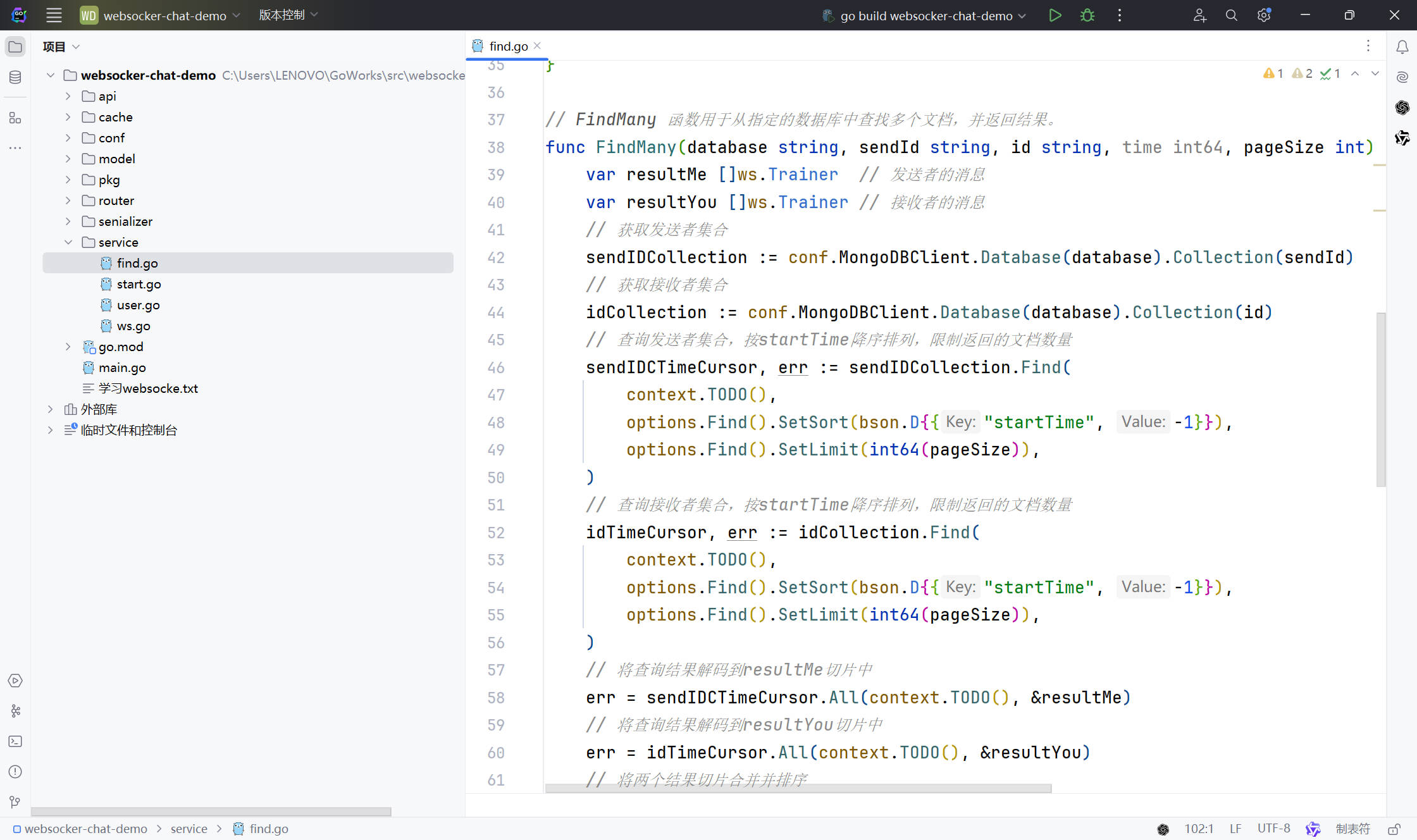Open the Git tool window
This screenshot has height=840, width=1417.
[x=15, y=802]
